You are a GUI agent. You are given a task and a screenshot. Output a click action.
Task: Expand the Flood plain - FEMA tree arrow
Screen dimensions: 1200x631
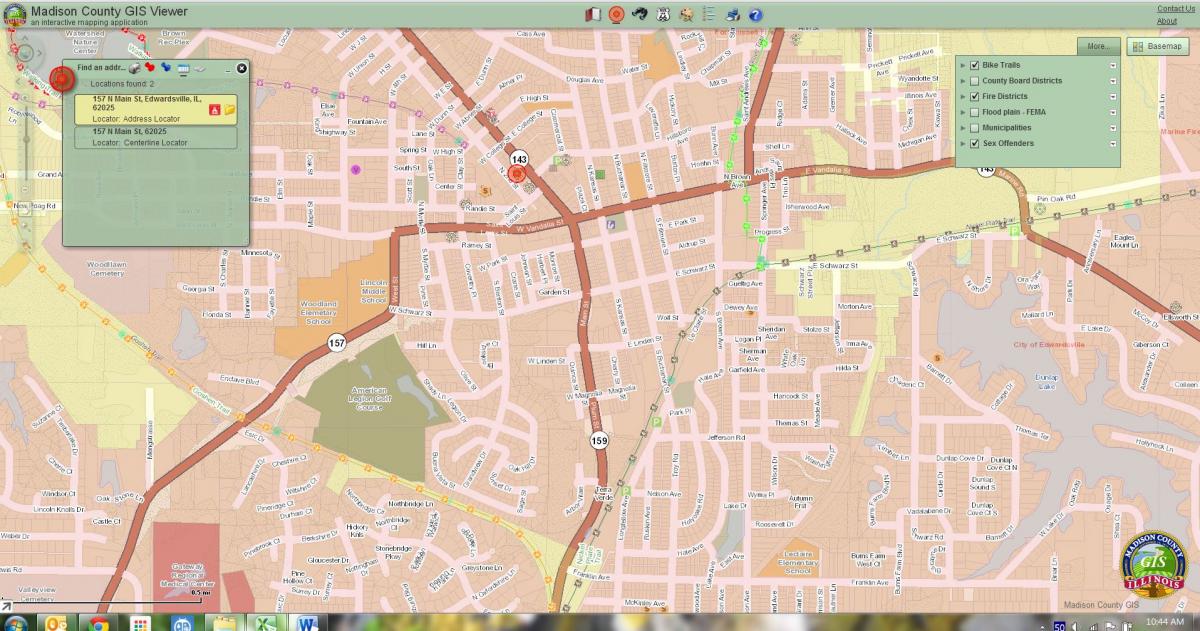[x=963, y=112]
